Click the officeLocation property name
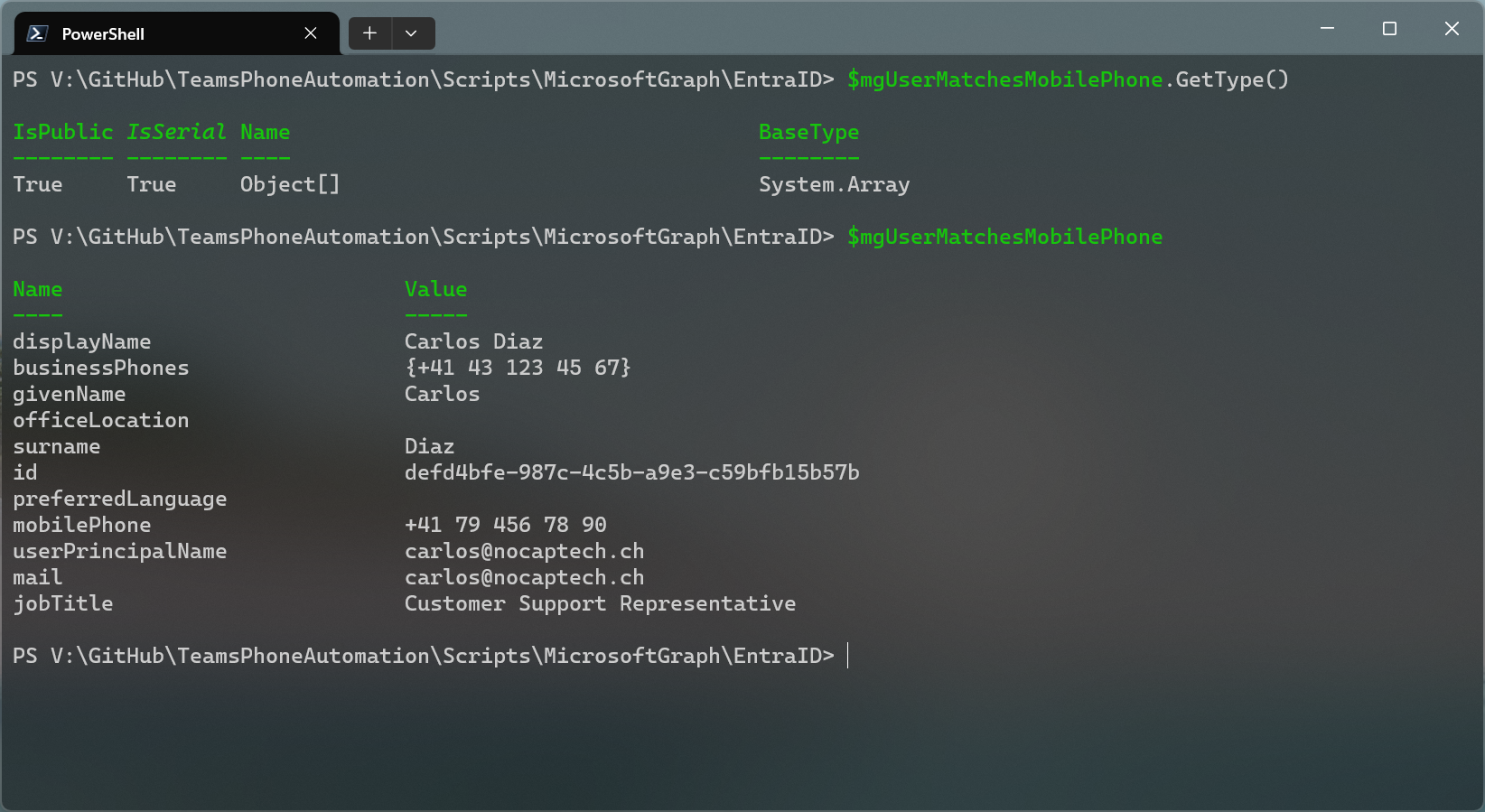Viewport: 1485px width, 812px height. pos(101,420)
